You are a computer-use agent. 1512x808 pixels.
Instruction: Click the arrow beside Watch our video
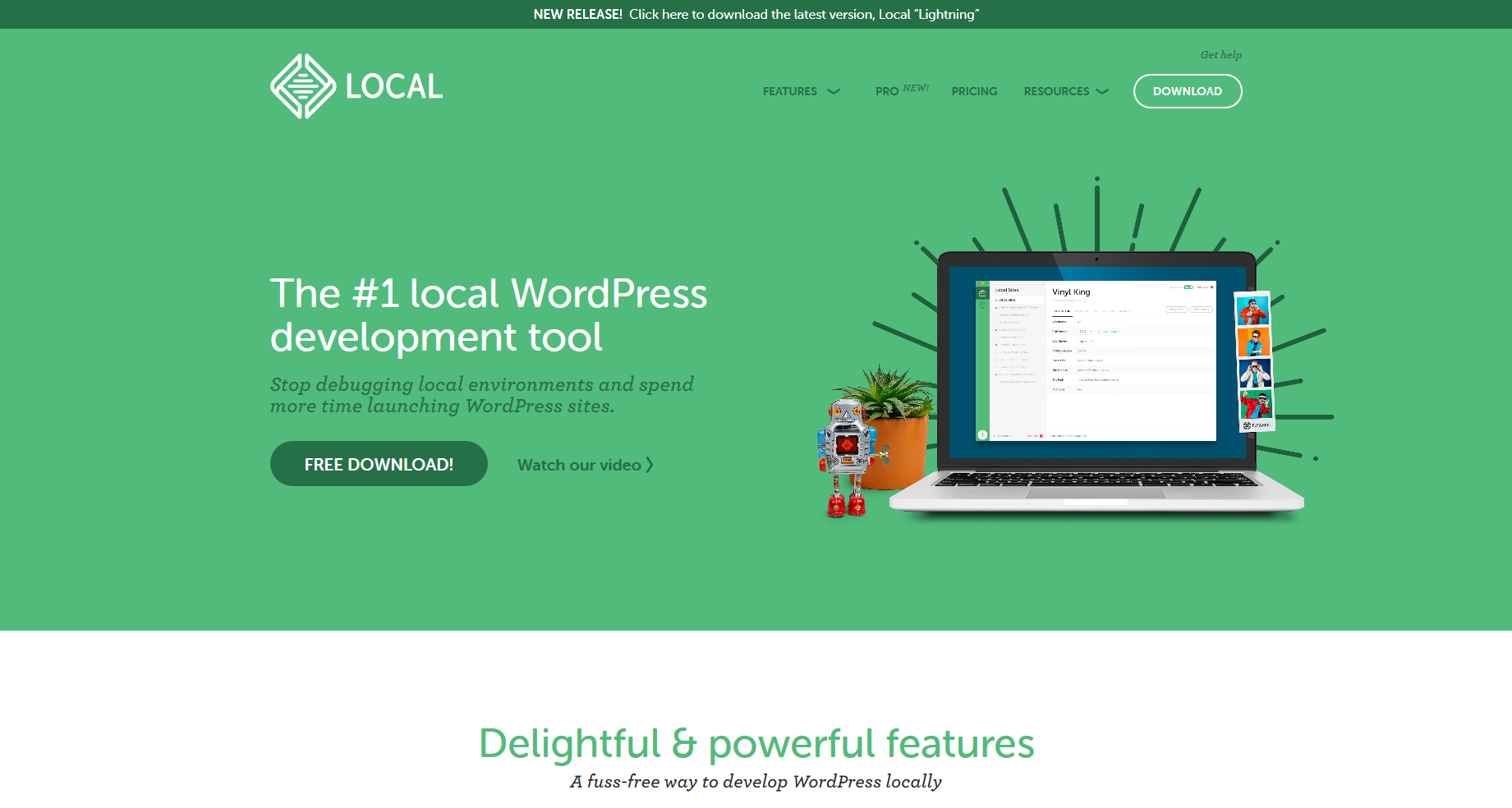click(650, 465)
